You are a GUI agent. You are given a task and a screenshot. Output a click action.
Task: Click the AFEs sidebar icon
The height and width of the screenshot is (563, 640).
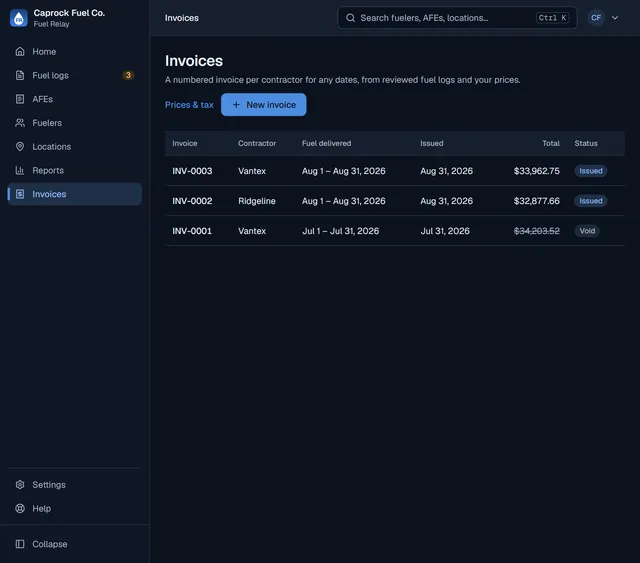(x=20, y=99)
